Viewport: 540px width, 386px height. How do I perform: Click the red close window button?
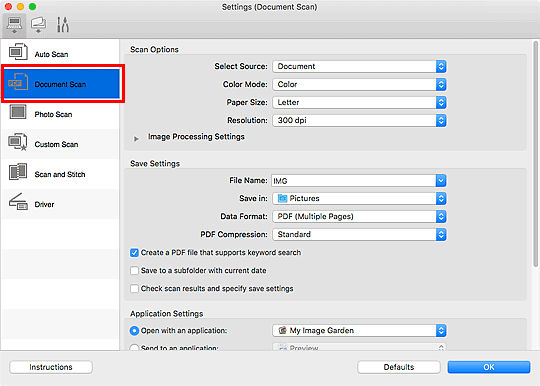(x=9, y=7)
